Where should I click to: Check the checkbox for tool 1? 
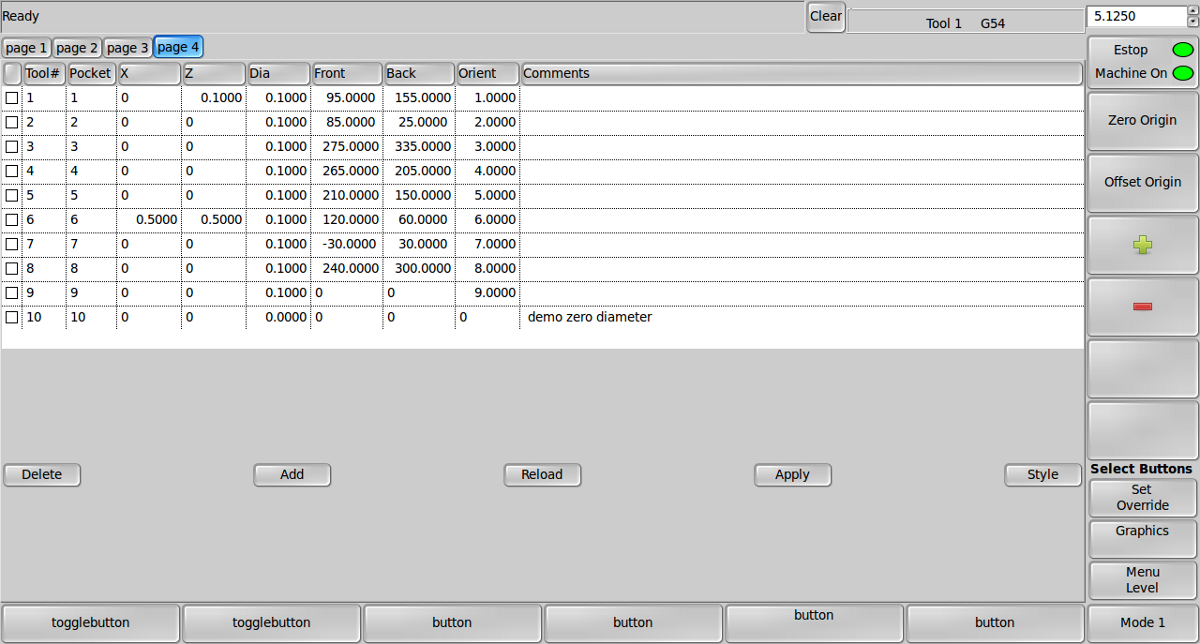point(12,98)
